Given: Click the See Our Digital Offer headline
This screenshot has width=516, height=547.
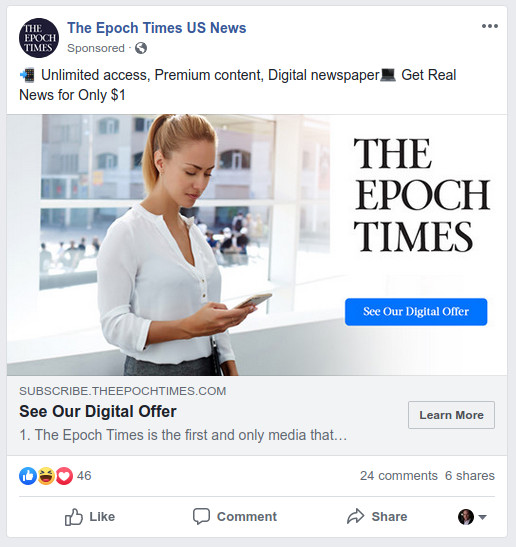Looking at the screenshot, I should tap(98, 411).
